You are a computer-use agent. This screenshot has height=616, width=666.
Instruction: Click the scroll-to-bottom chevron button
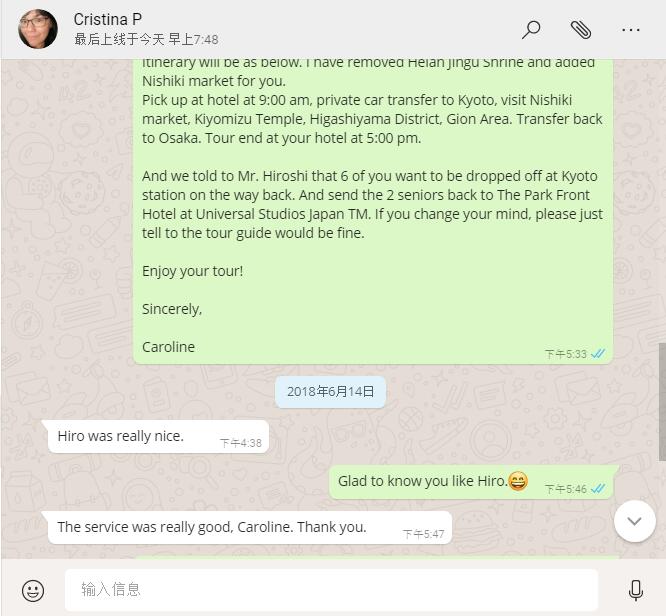(635, 521)
